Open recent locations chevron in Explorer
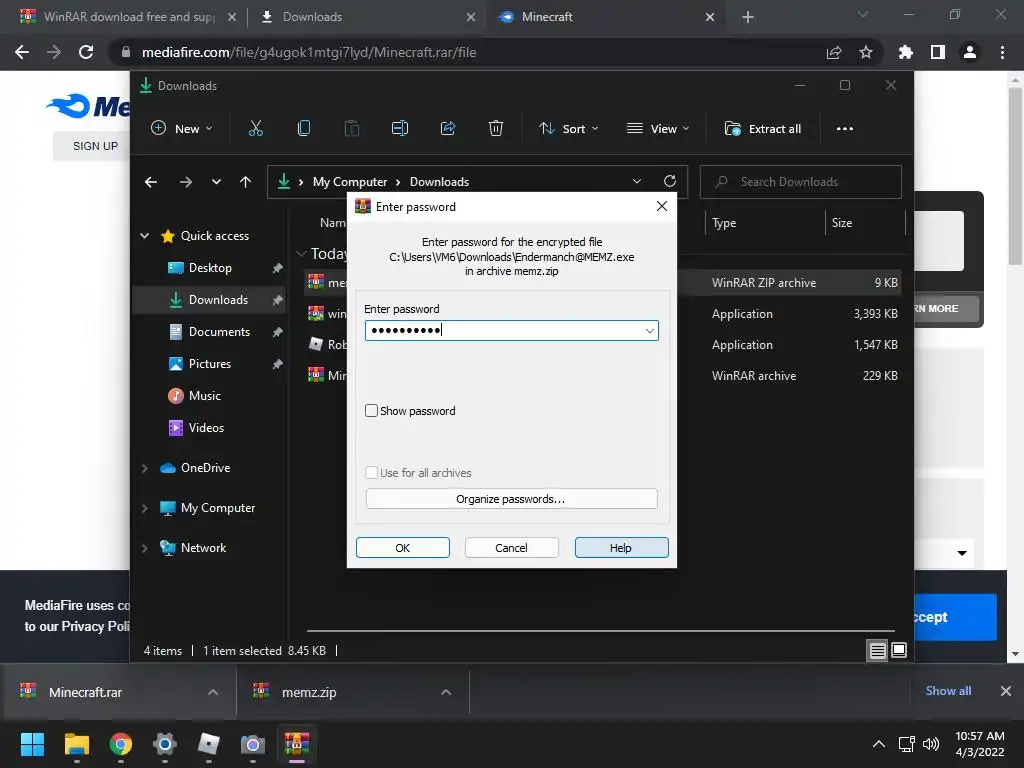The width and height of the screenshot is (1024, 768). tap(216, 182)
